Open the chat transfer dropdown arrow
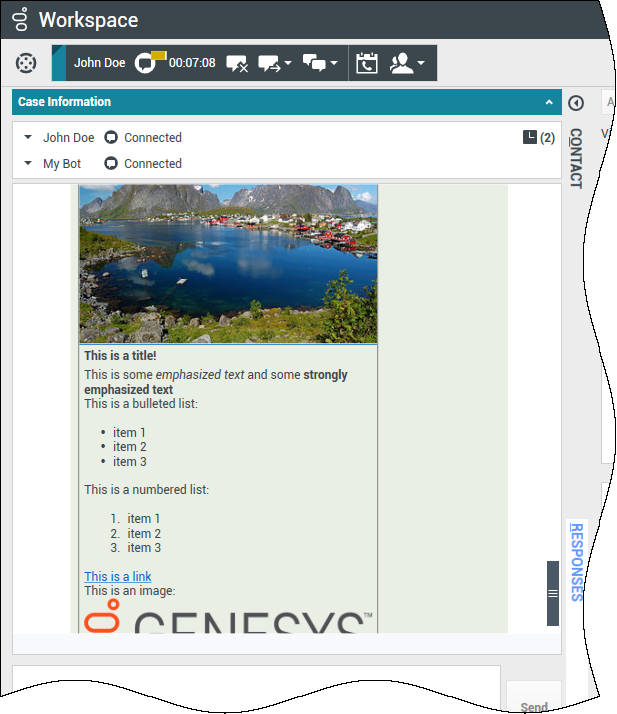The image size is (617, 714). [x=289, y=63]
